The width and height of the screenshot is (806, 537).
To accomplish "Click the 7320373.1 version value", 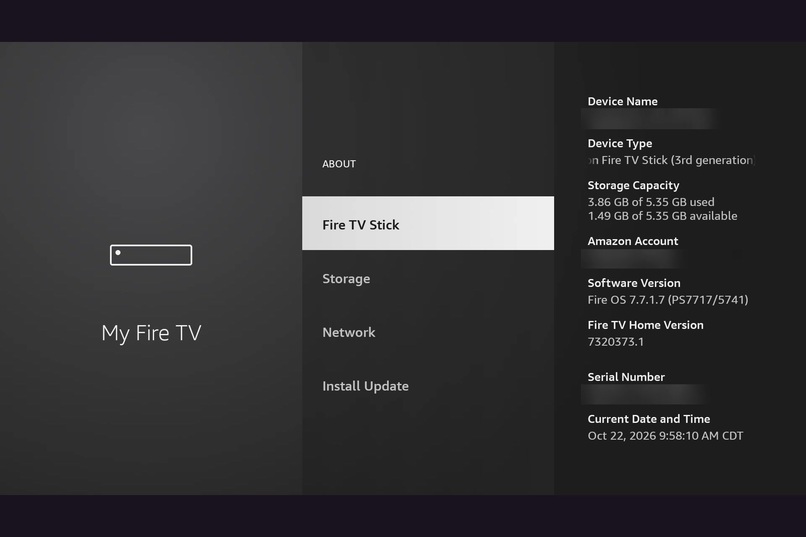I will pyautogui.click(x=615, y=342).
